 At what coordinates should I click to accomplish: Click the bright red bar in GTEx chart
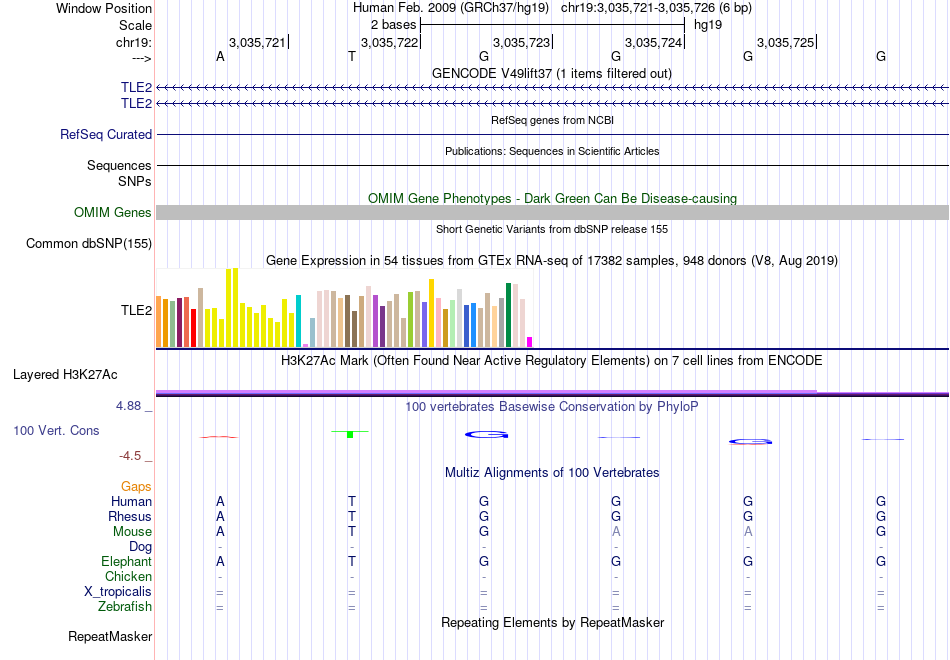point(193,328)
